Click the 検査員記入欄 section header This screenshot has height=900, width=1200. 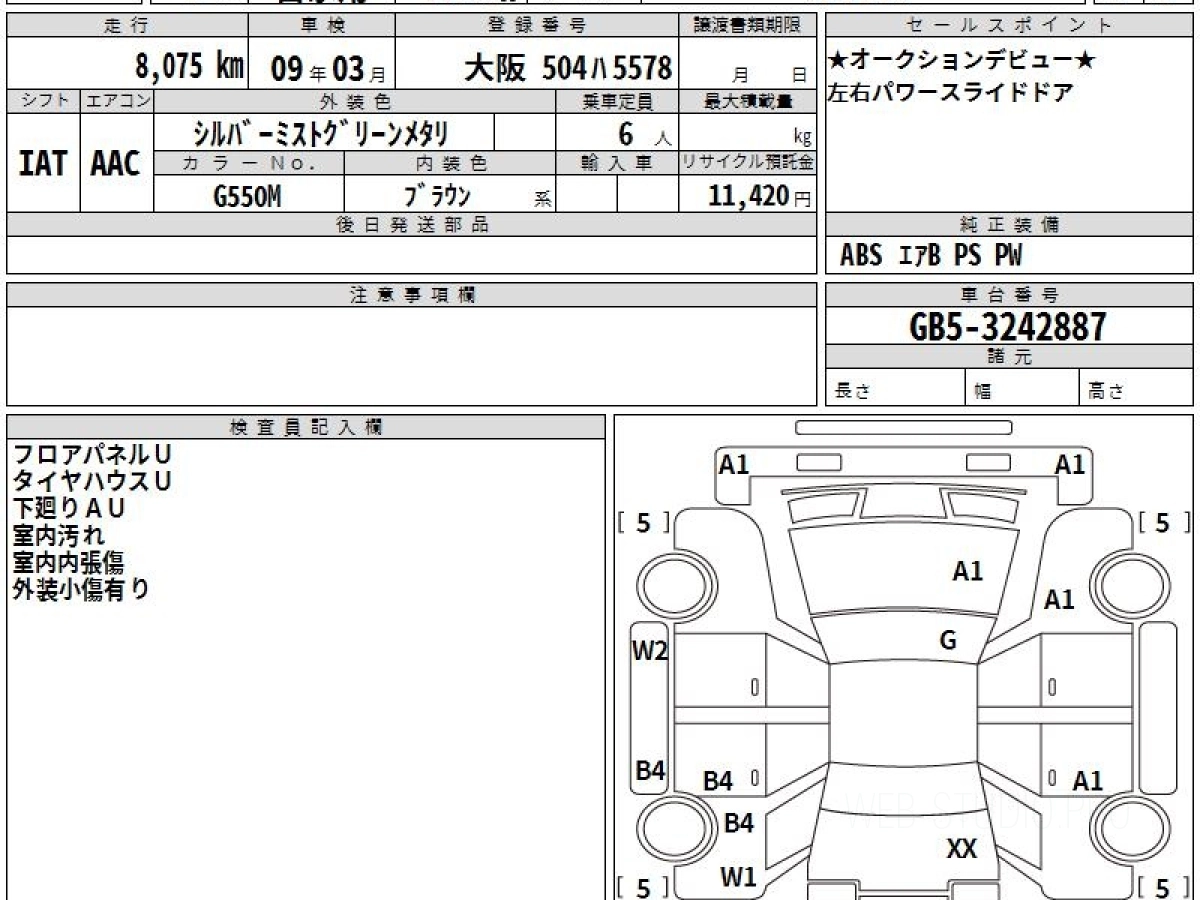pyautogui.click(x=306, y=427)
